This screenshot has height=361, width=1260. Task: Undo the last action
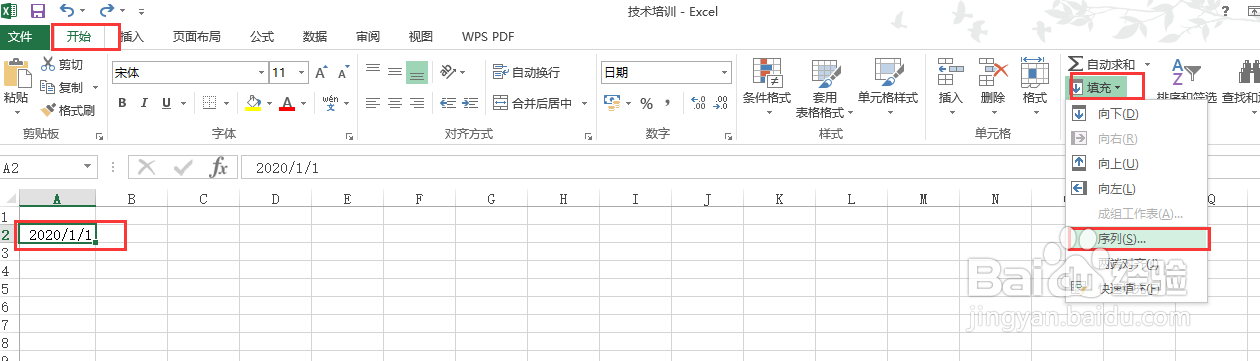coord(67,11)
